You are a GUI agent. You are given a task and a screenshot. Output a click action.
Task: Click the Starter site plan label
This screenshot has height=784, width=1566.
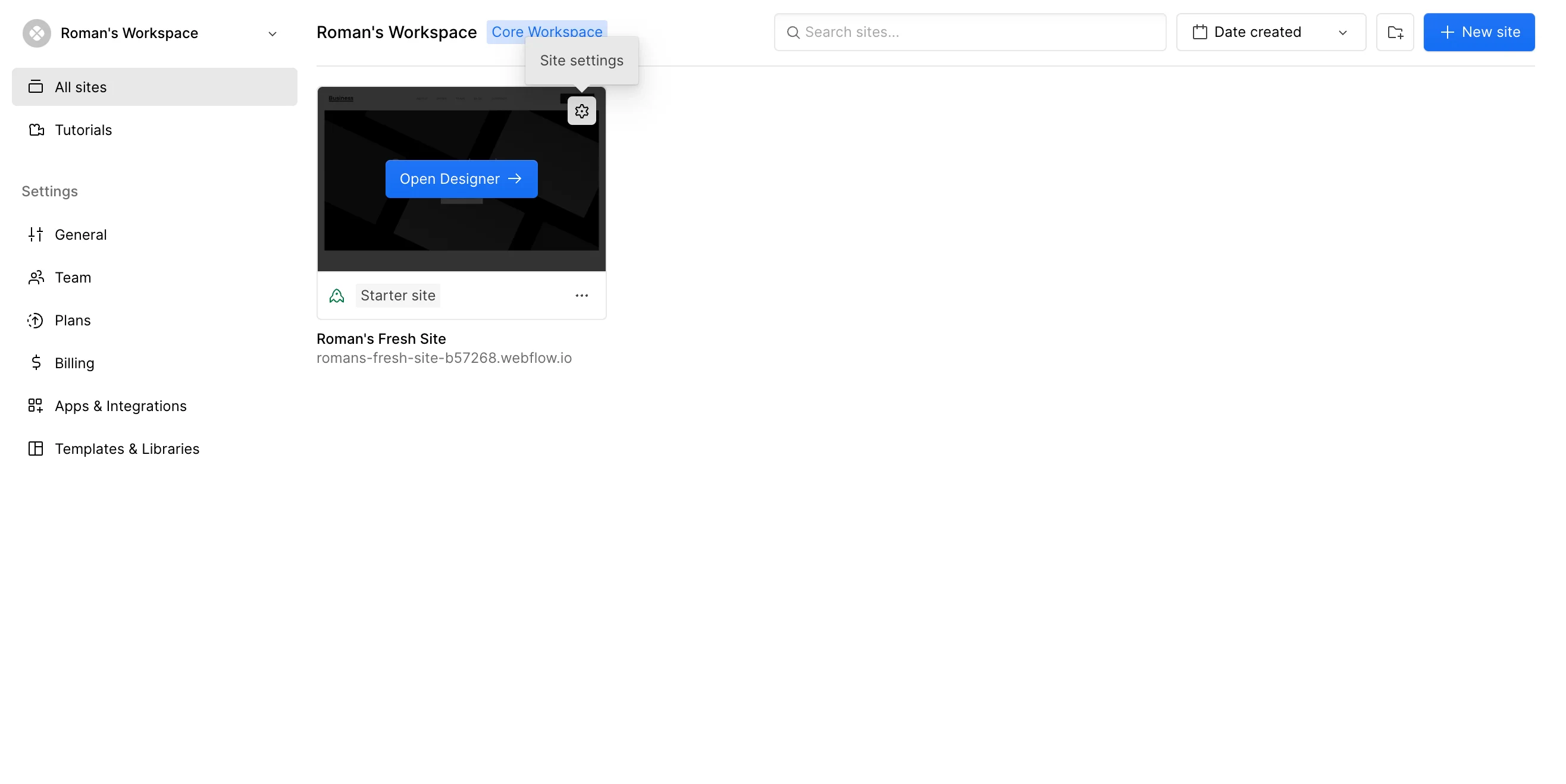(x=397, y=296)
